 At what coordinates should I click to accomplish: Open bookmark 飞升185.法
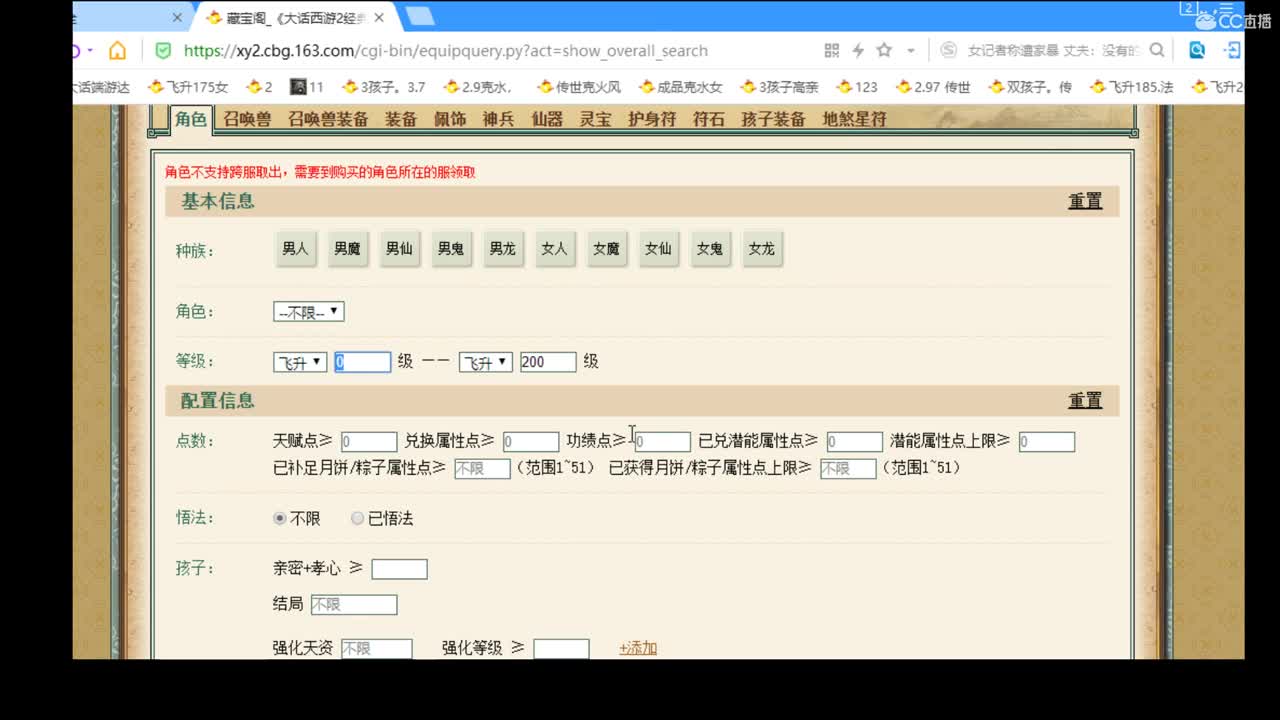coord(1131,87)
